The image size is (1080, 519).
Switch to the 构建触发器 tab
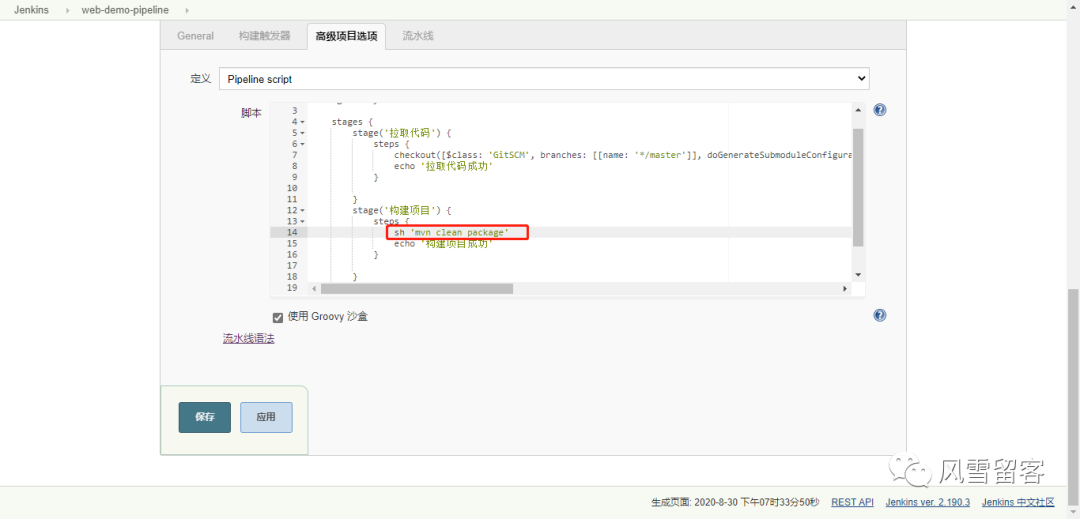pos(264,36)
